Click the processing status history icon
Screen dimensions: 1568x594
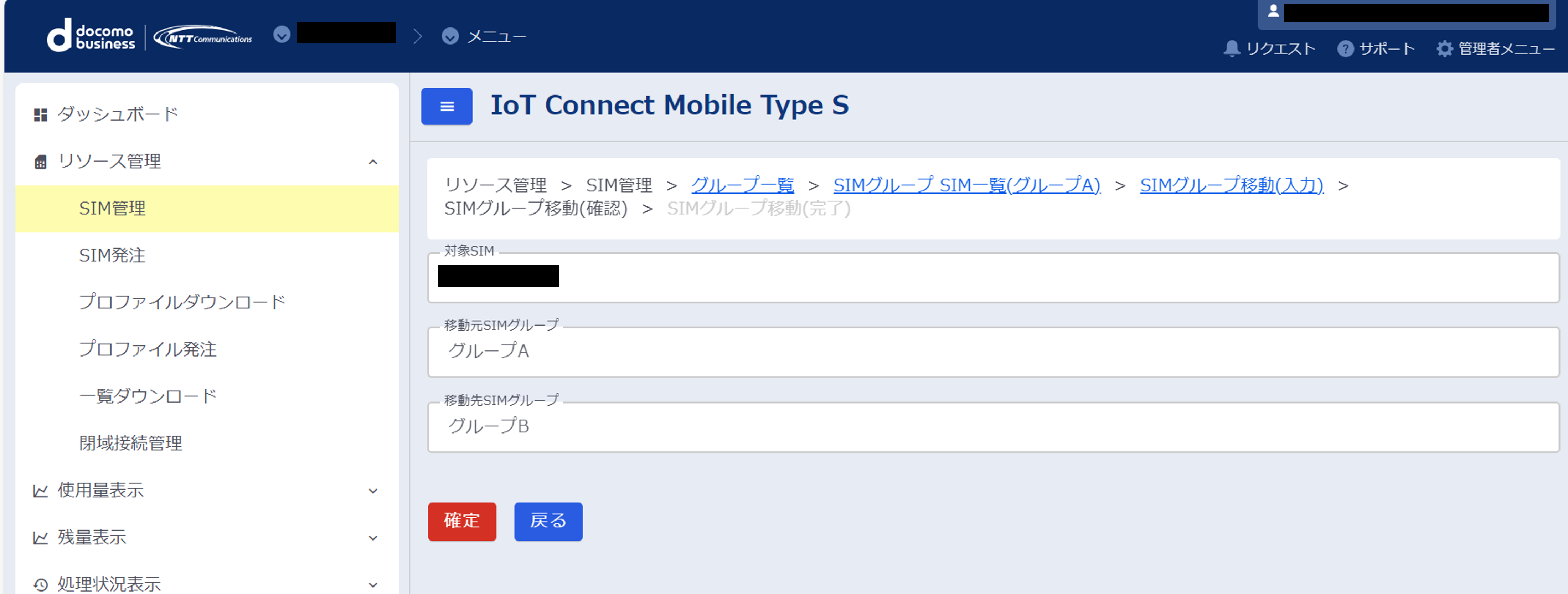(x=40, y=584)
